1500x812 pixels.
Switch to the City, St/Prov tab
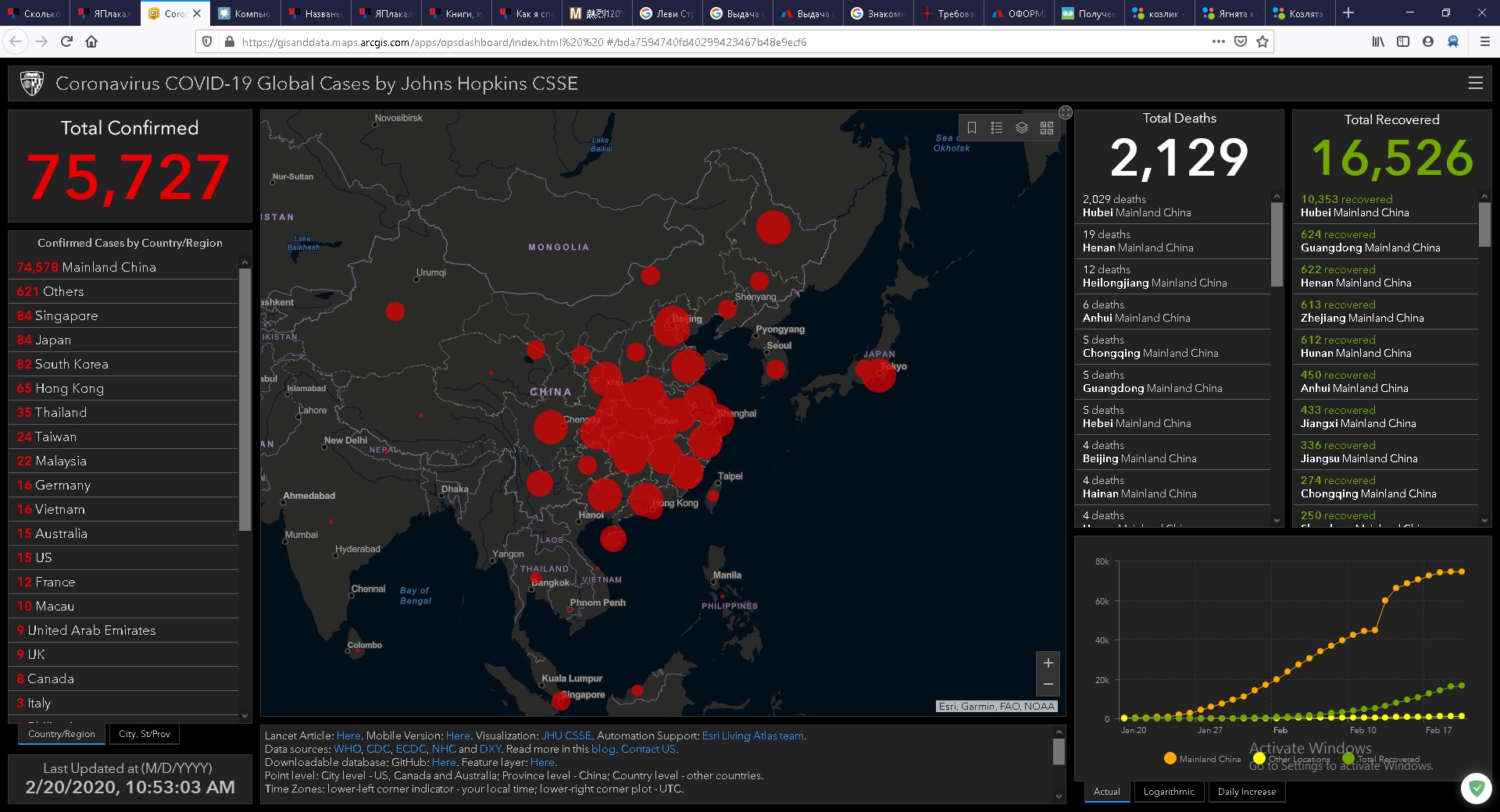(145, 734)
